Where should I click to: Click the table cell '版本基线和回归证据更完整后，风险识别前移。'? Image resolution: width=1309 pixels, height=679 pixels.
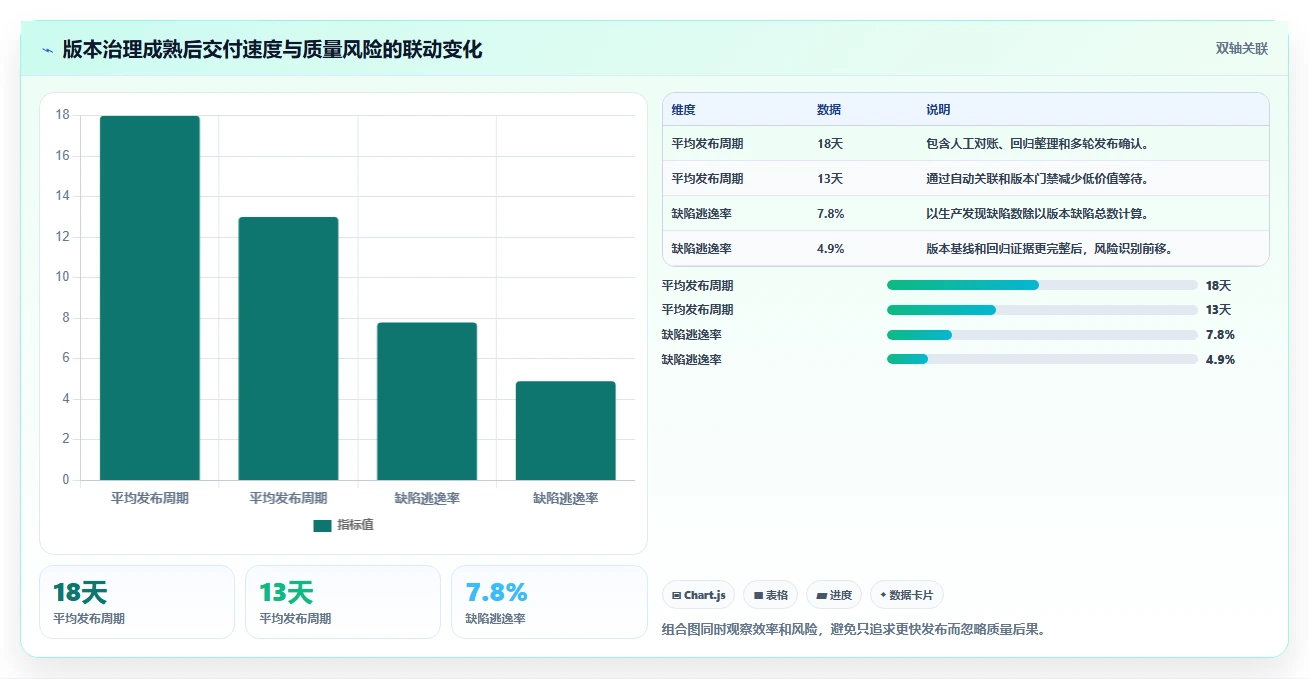tap(1049, 249)
